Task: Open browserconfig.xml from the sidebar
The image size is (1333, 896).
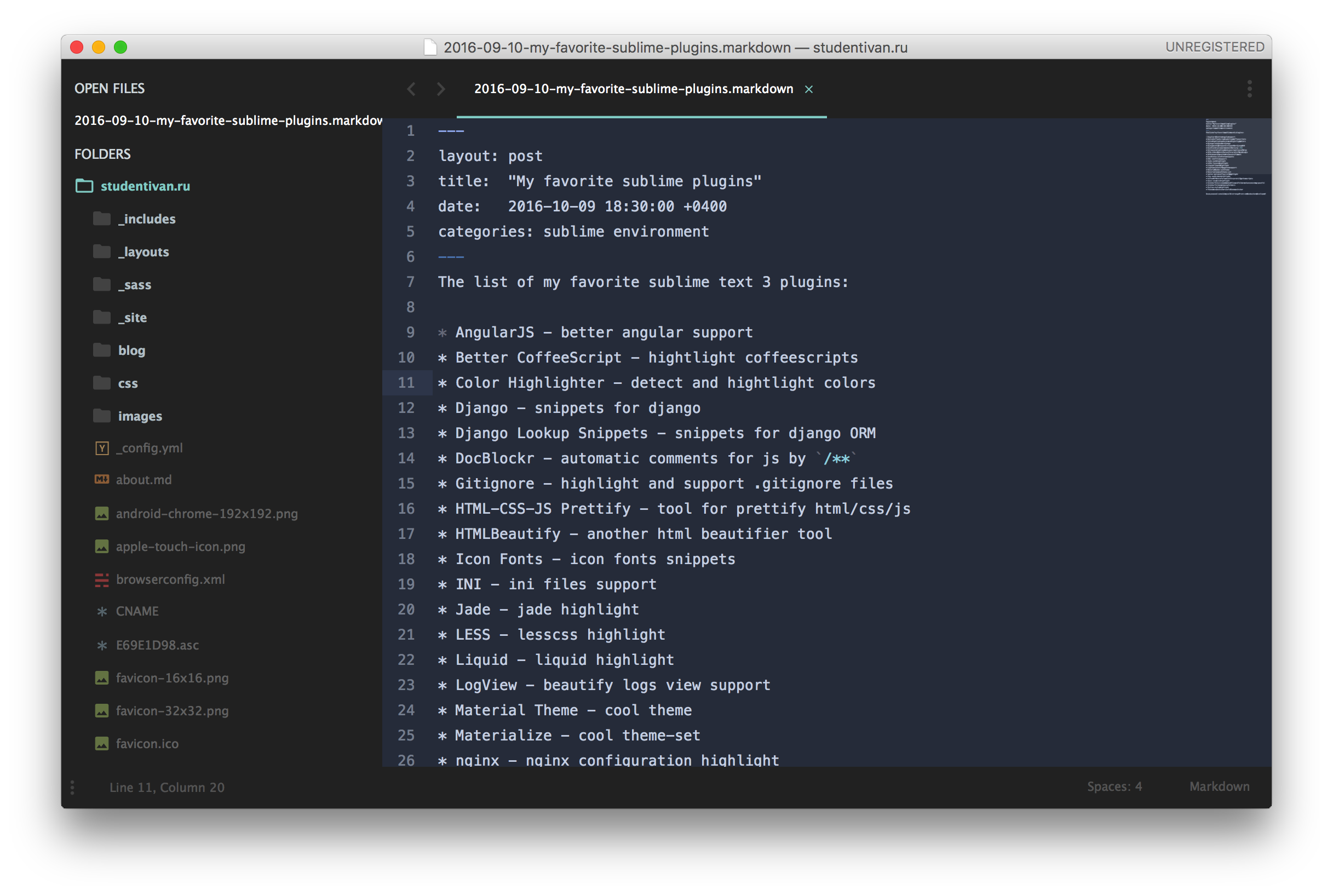Action: click(x=170, y=579)
